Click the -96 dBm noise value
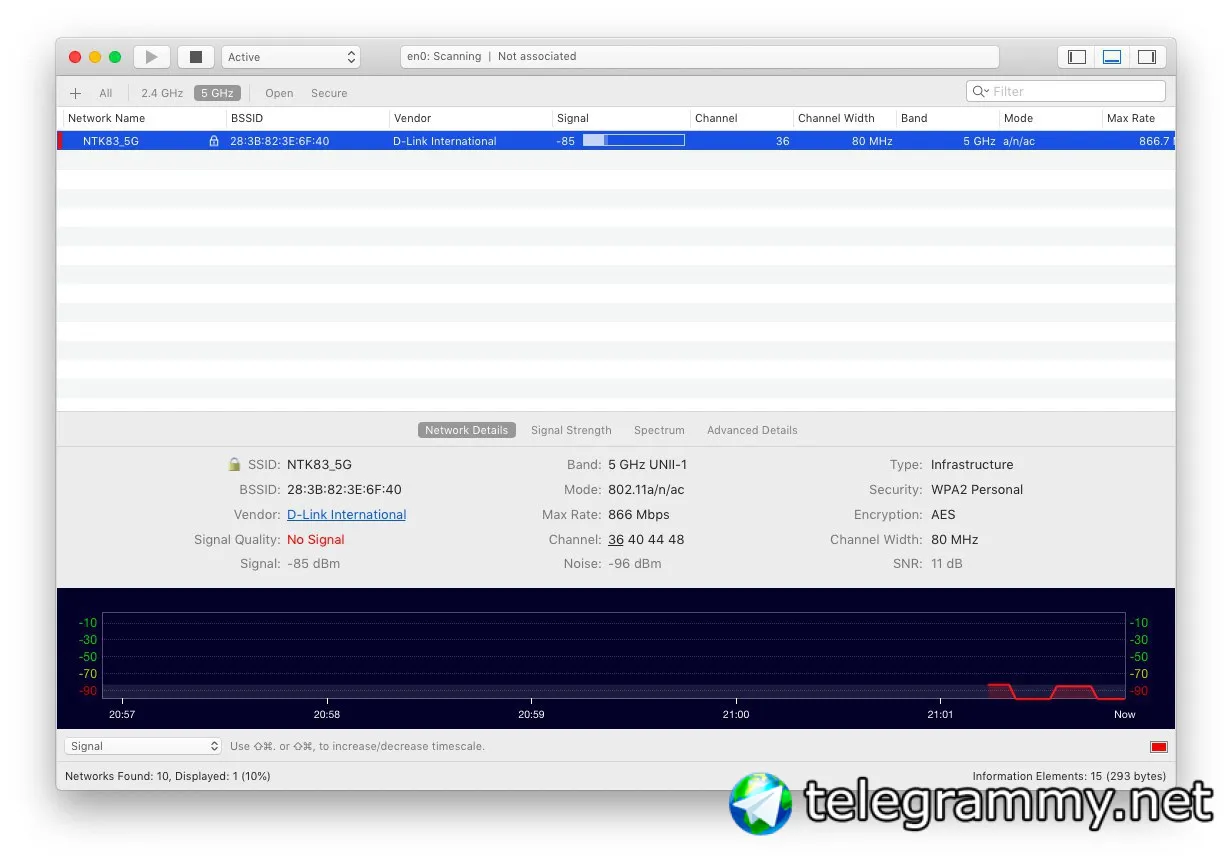The height and width of the screenshot is (864, 1232). coord(635,564)
